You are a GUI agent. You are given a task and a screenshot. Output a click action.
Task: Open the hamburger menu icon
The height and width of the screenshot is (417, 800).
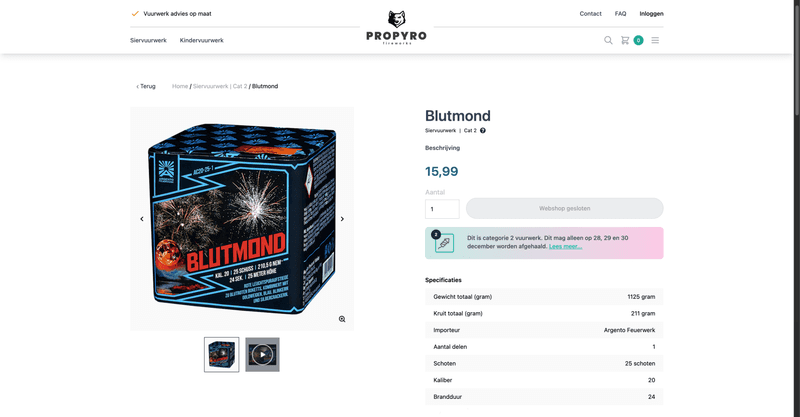pos(655,40)
